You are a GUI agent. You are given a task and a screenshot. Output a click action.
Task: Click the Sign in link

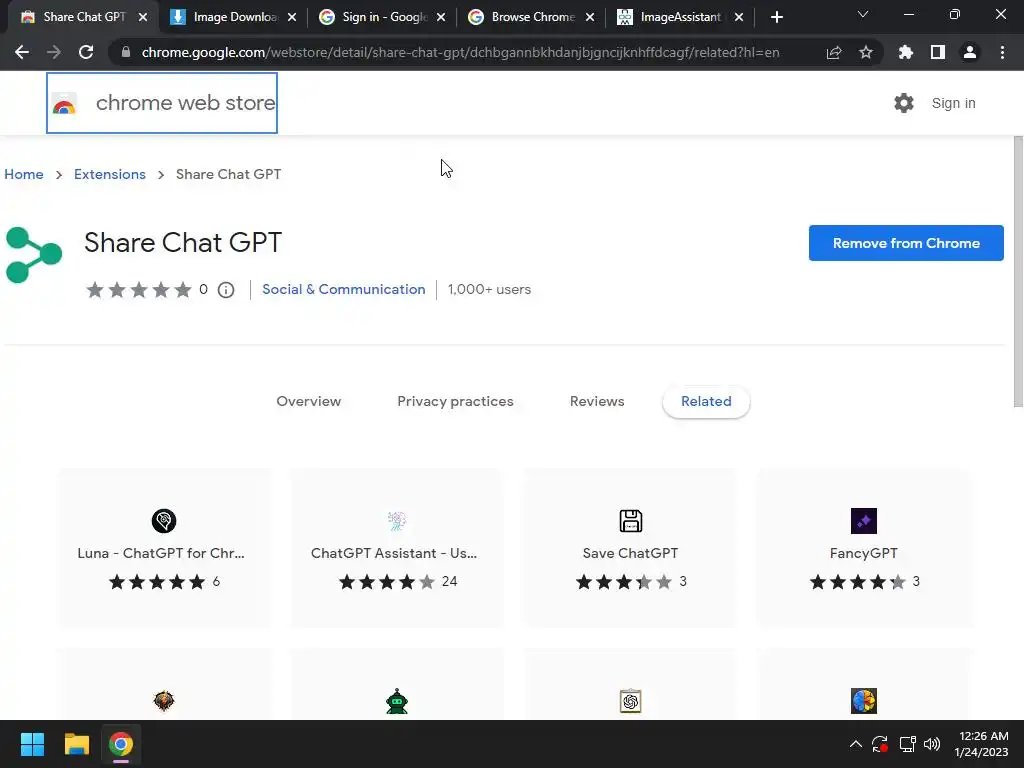point(953,103)
